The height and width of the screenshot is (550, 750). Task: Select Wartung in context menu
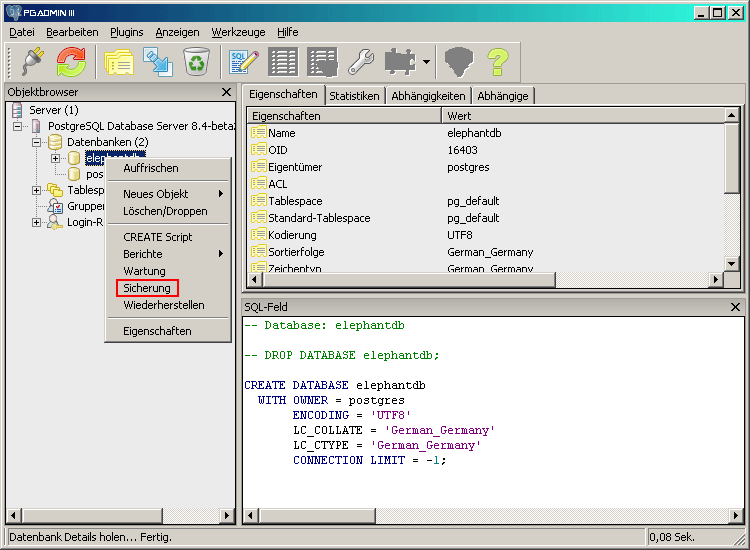pos(167,271)
